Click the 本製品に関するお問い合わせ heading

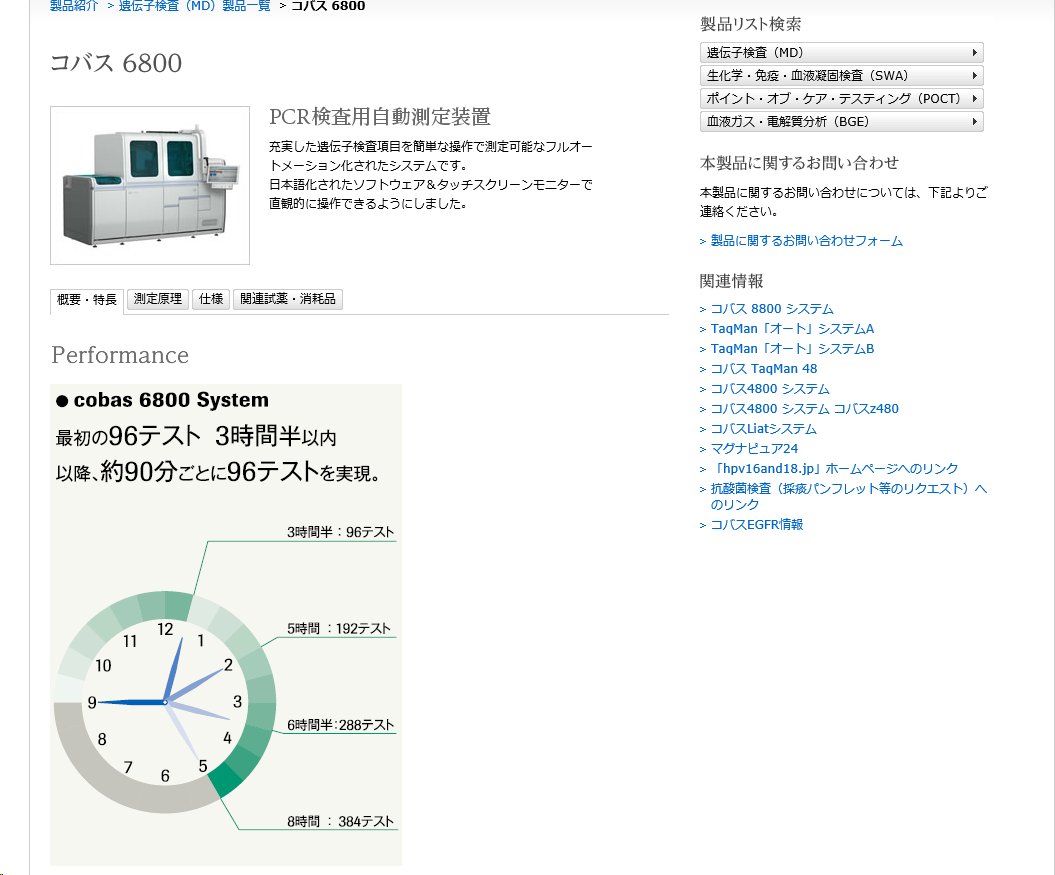tap(799, 163)
